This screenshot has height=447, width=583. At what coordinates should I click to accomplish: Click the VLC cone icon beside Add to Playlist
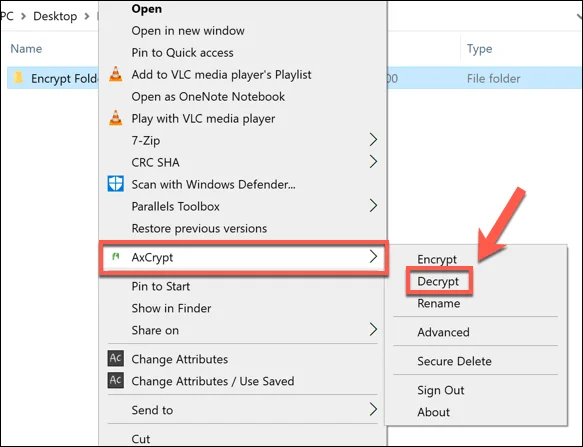(116, 74)
